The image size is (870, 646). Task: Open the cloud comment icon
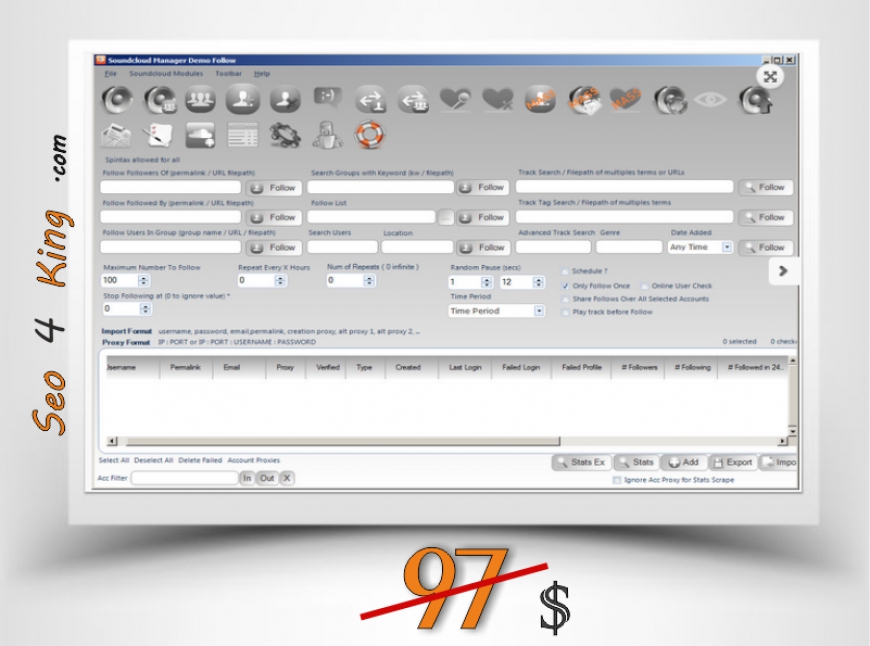coord(200,135)
